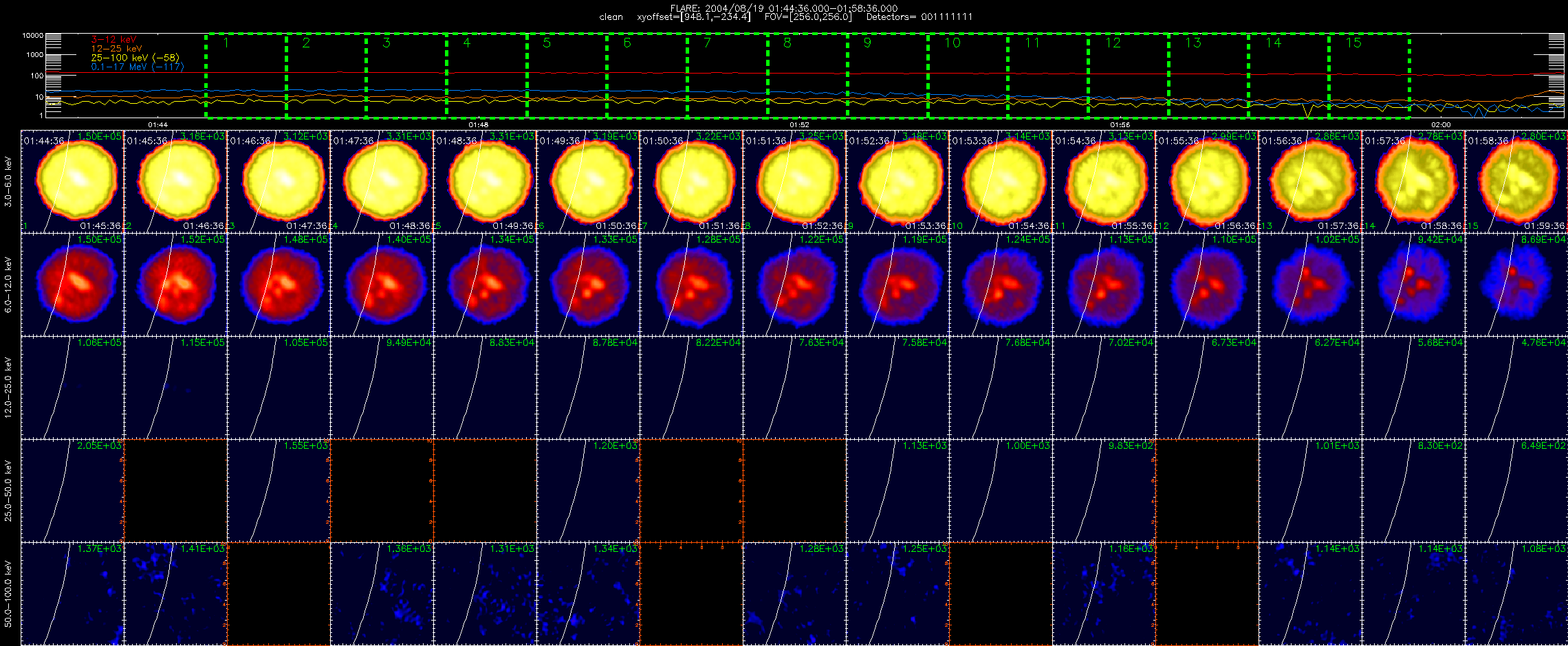Open the 3–6 keV image at 01:50:36

[691, 181]
